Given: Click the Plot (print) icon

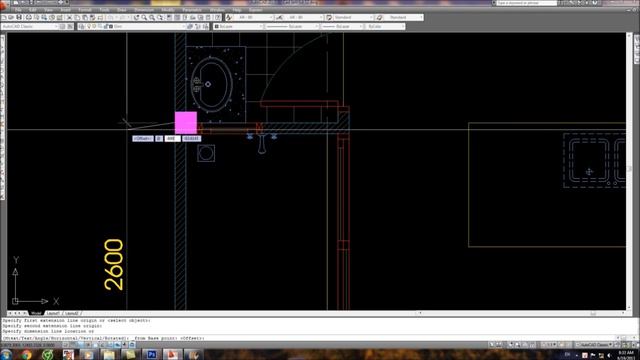Looking at the screenshot, I should click(x=29, y=18).
